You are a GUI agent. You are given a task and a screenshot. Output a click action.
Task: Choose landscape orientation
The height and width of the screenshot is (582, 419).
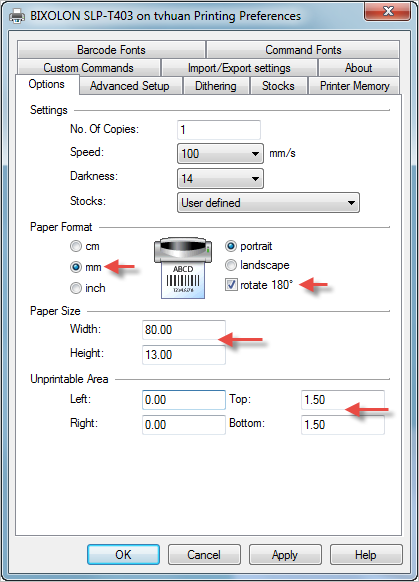point(231,265)
